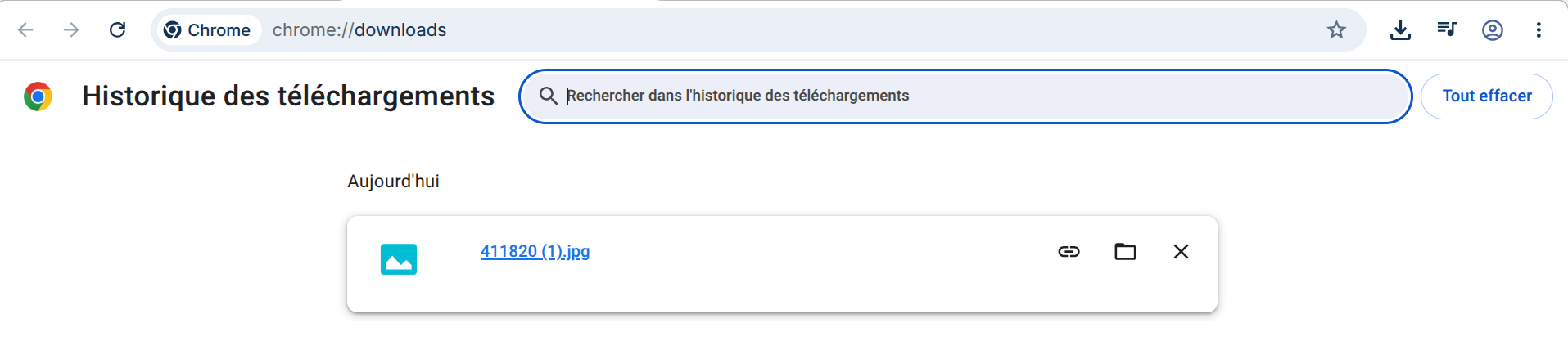Click the Historique des téléchargements heading

288,96
